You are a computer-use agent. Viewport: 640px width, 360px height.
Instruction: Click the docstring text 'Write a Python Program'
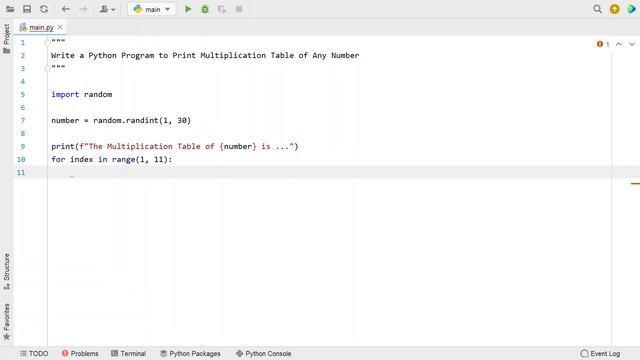pos(102,56)
